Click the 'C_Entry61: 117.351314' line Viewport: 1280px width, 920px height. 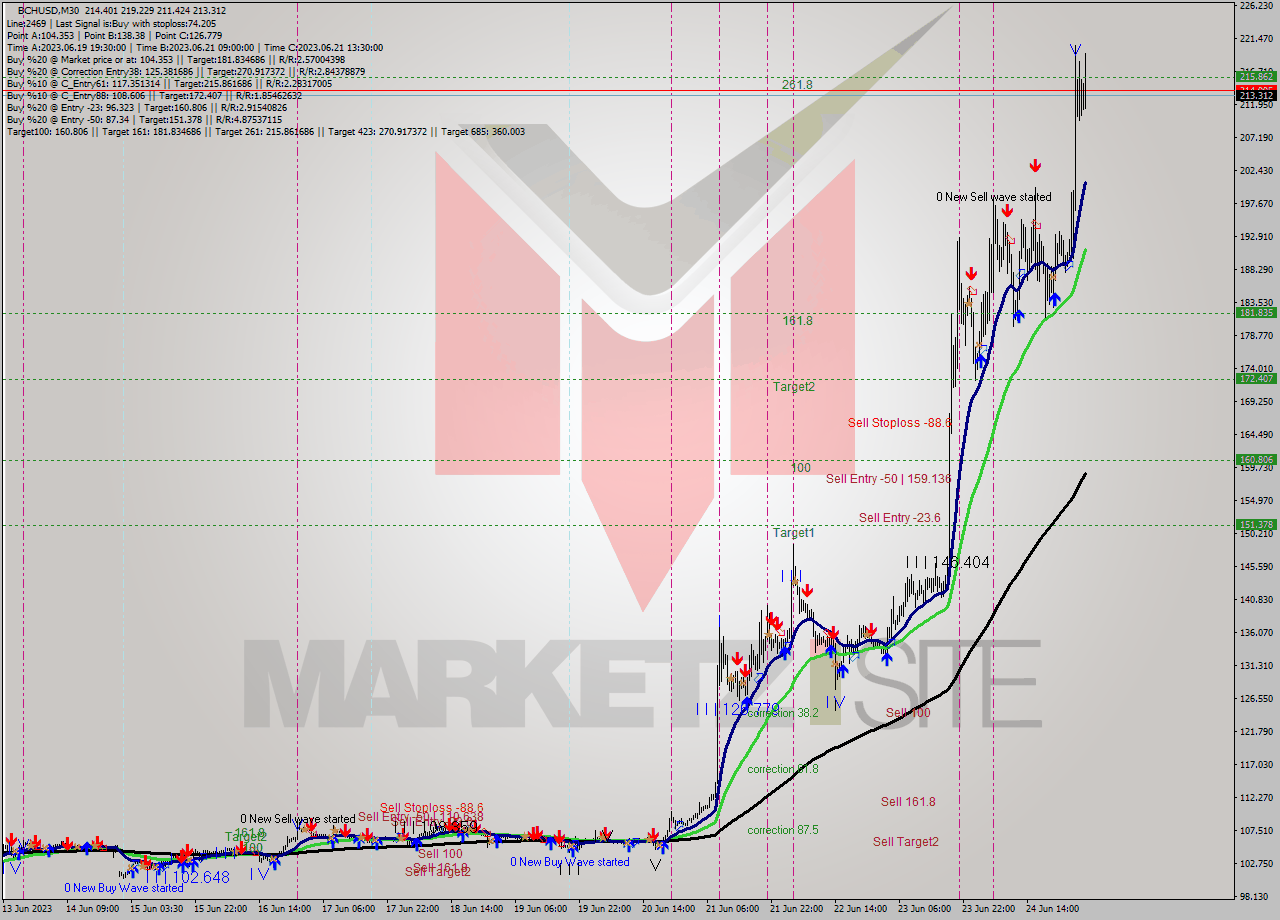(169, 84)
